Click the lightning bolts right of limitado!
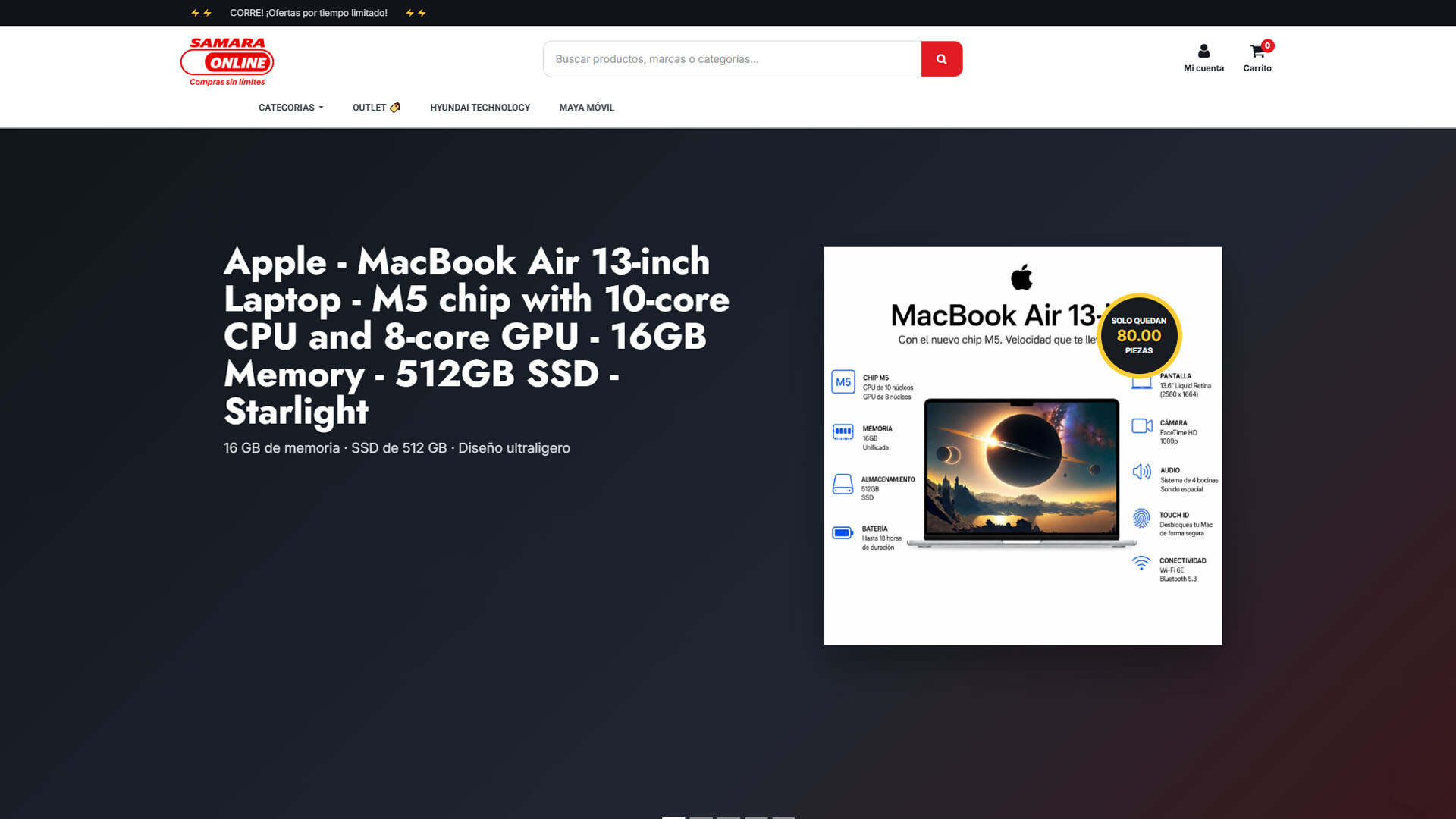 click(416, 13)
